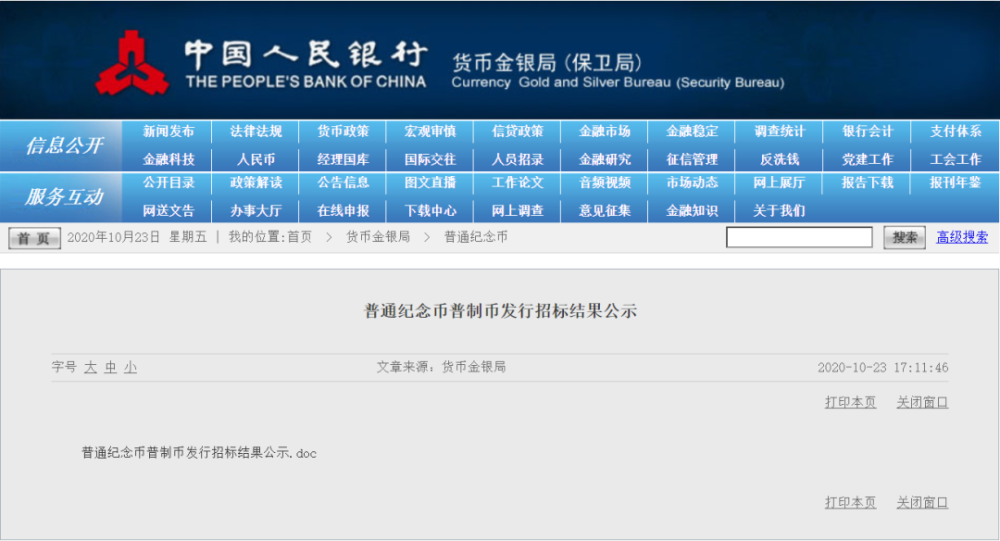Image resolution: width=1000 pixels, height=541 pixels.
Task: Open 反洗钱 section
Action: (x=779, y=159)
